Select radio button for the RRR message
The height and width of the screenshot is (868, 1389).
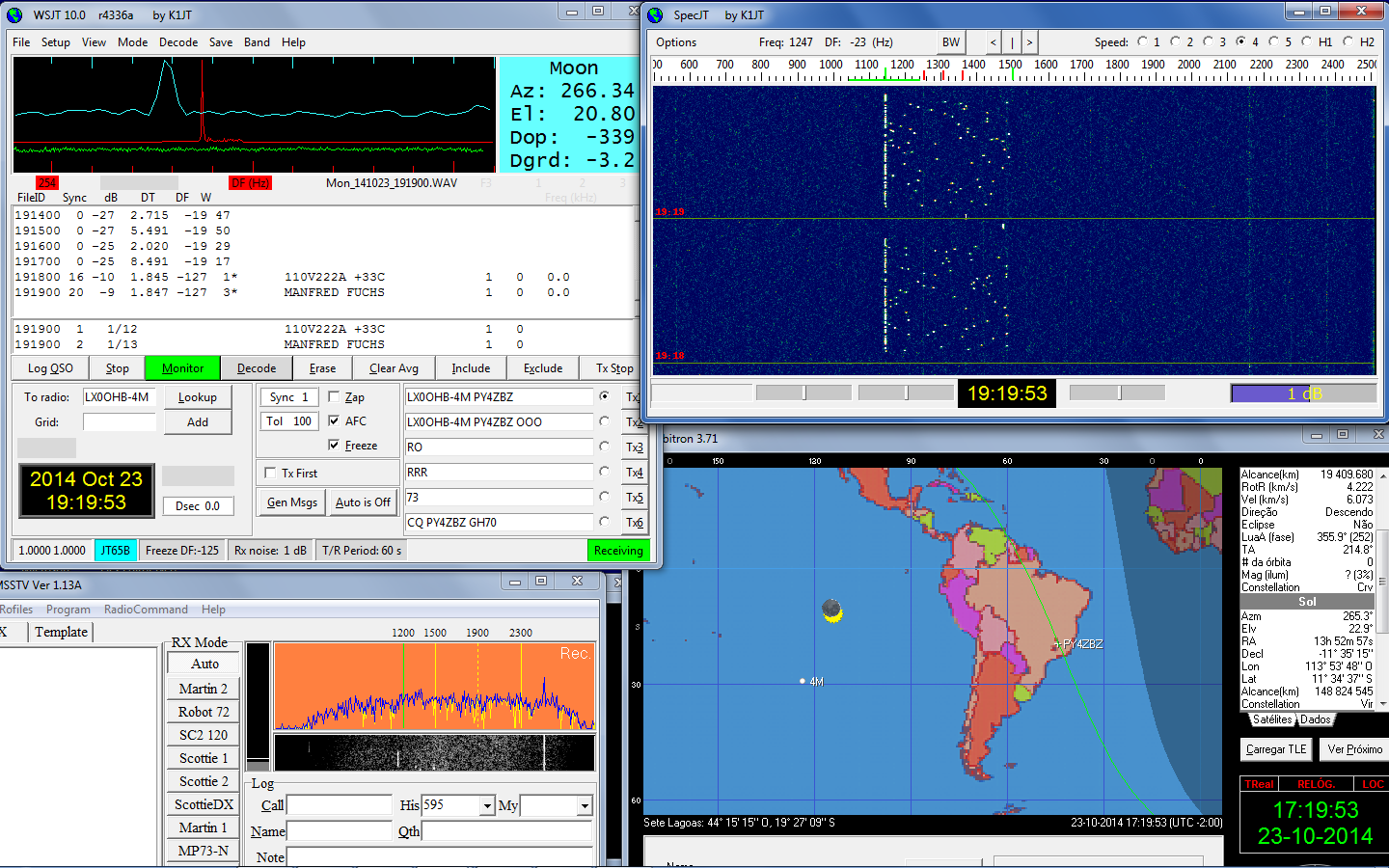coord(605,472)
